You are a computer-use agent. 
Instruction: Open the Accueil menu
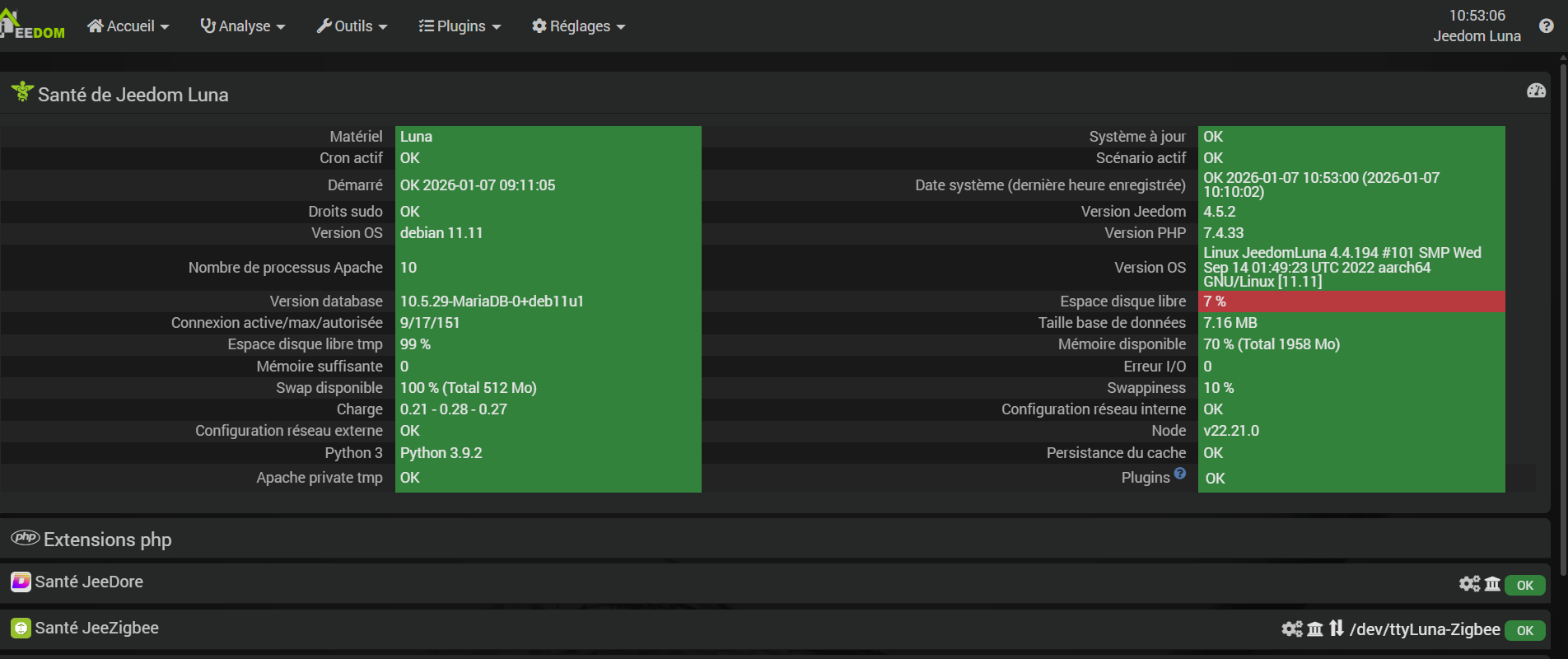point(128,26)
